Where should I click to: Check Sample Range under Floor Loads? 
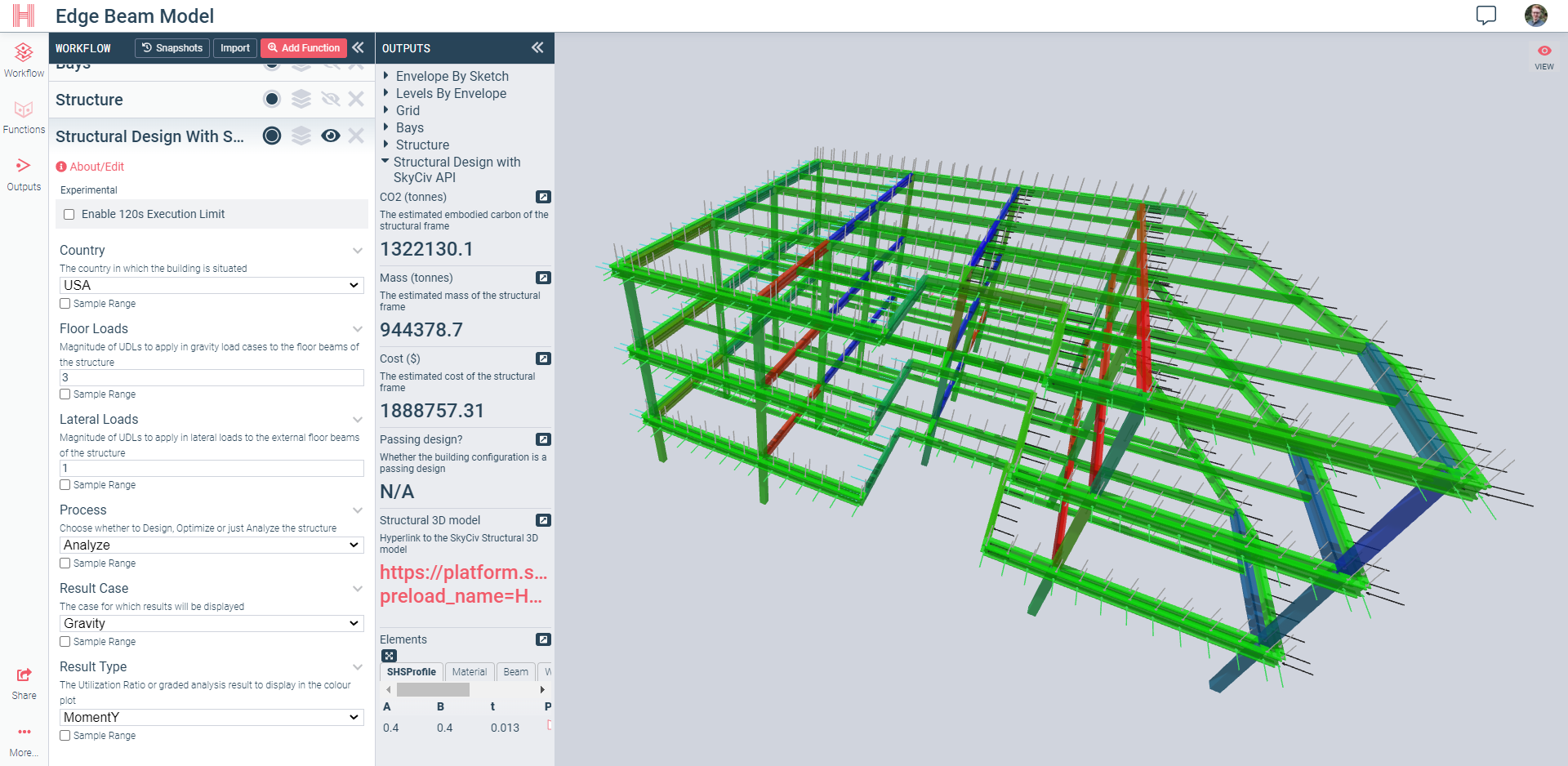coord(65,394)
